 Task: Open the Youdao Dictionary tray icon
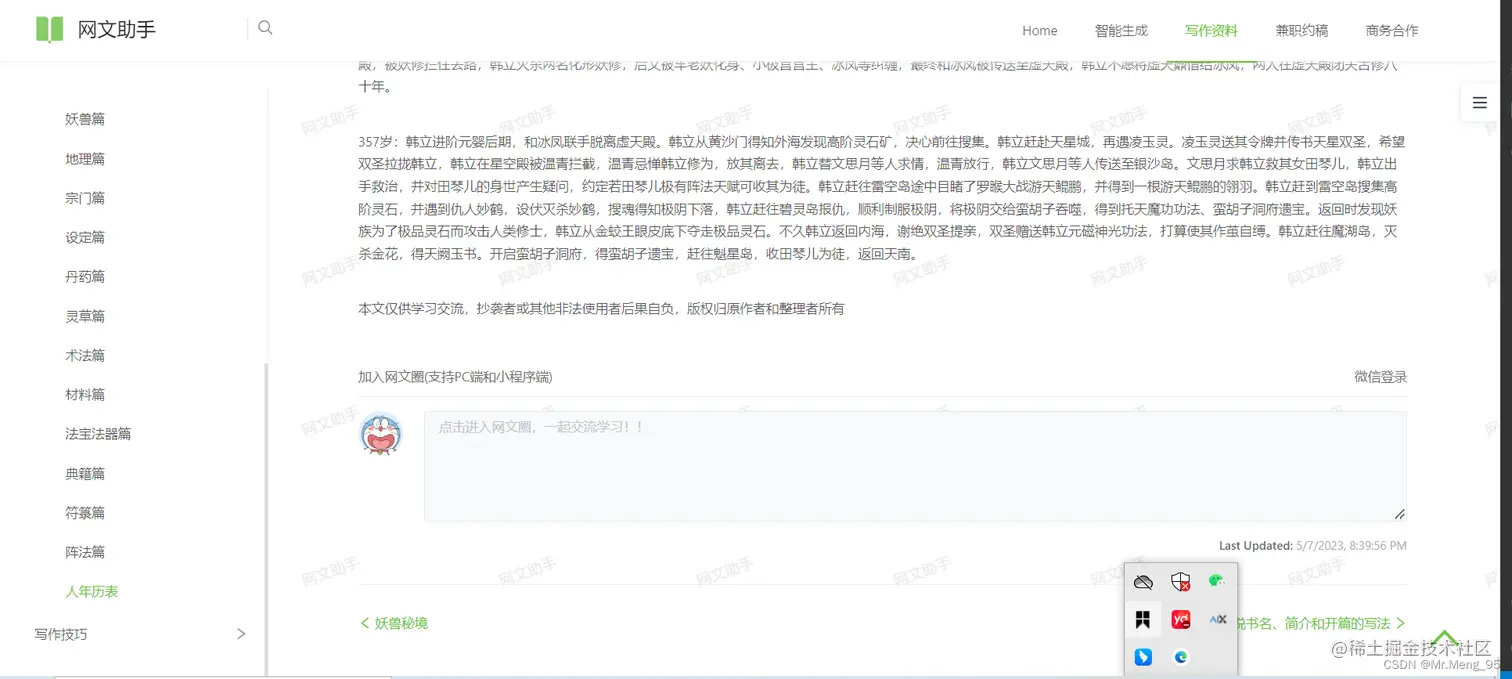[1181, 619]
